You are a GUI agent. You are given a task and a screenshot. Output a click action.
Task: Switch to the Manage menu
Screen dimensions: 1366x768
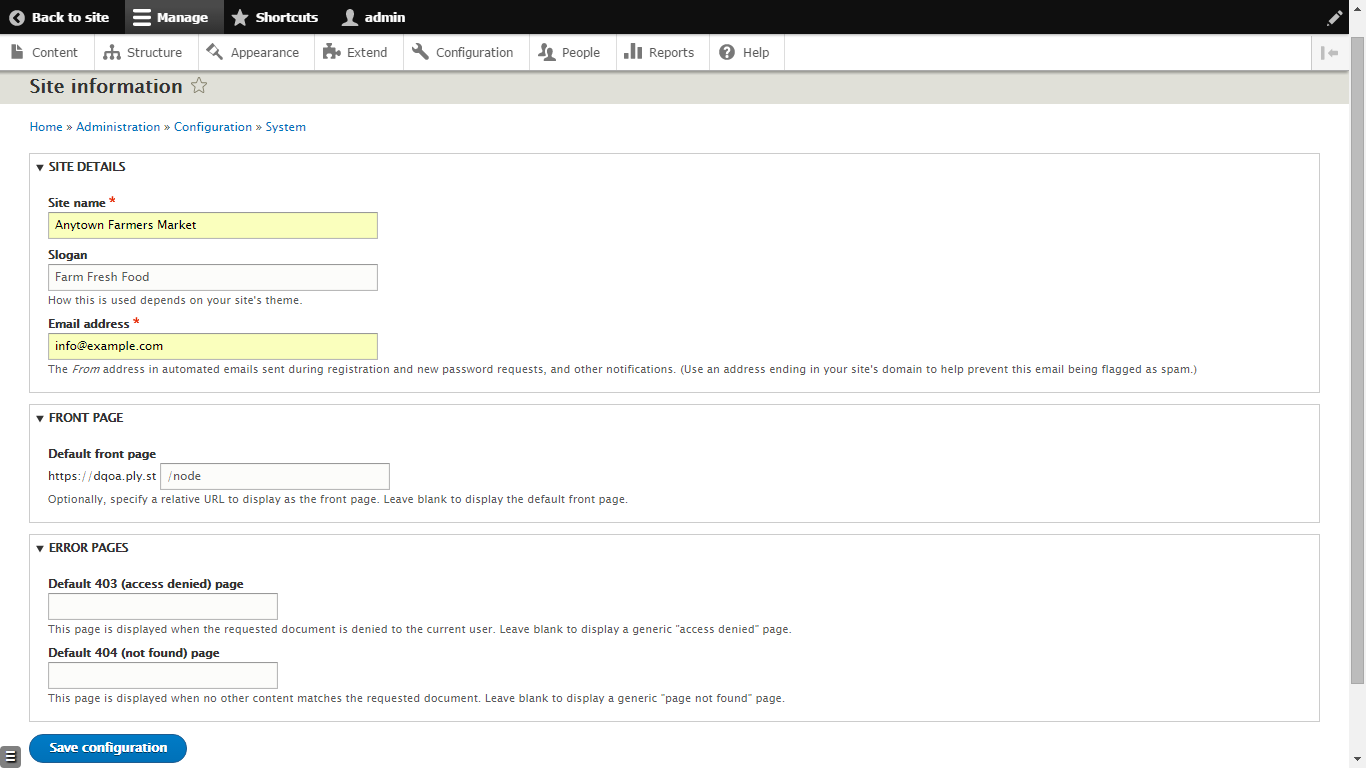[x=172, y=16]
